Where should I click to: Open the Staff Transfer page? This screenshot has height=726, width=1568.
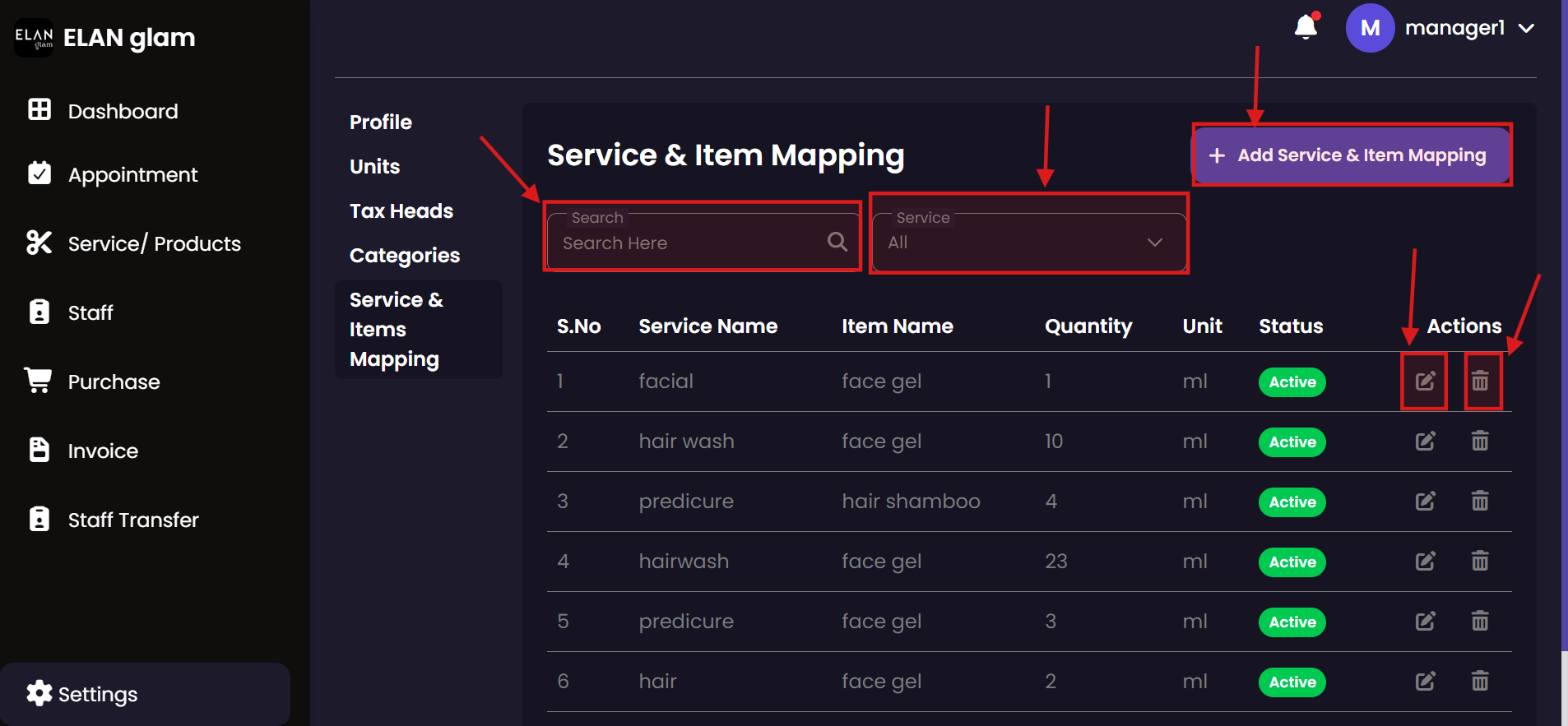click(132, 520)
